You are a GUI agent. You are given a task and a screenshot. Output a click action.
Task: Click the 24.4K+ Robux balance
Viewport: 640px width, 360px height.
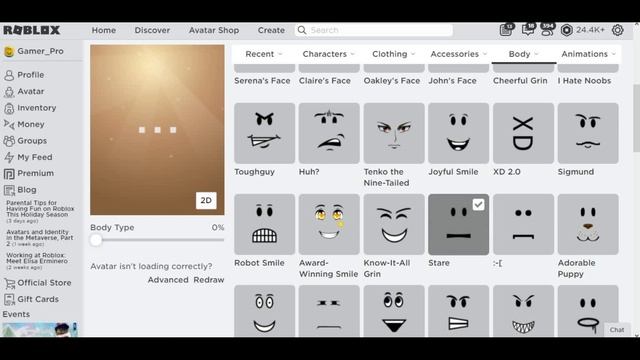pyautogui.click(x=590, y=30)
